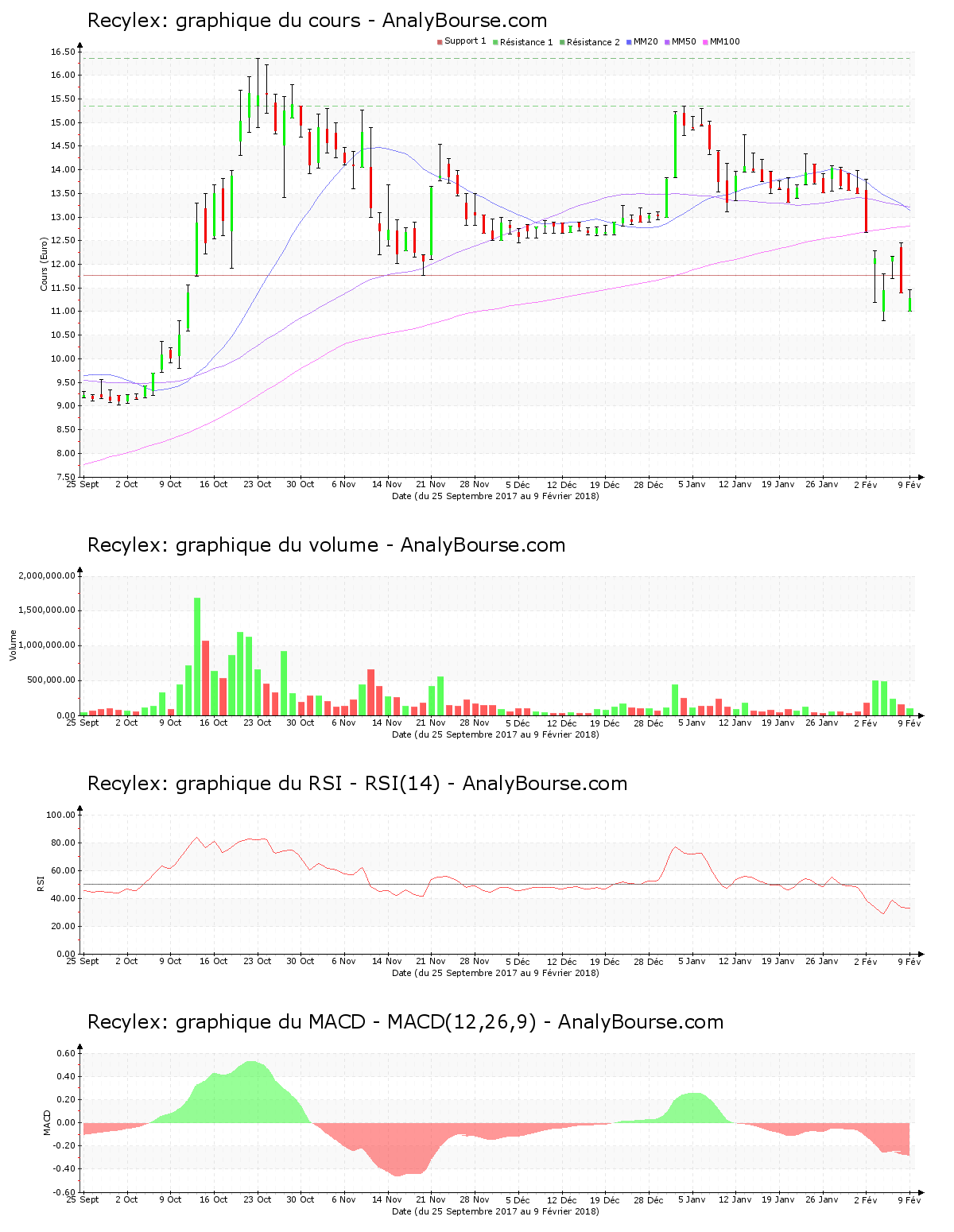
Task: Click the 'Volume' vertical axis label
Action: click(13, 645)
